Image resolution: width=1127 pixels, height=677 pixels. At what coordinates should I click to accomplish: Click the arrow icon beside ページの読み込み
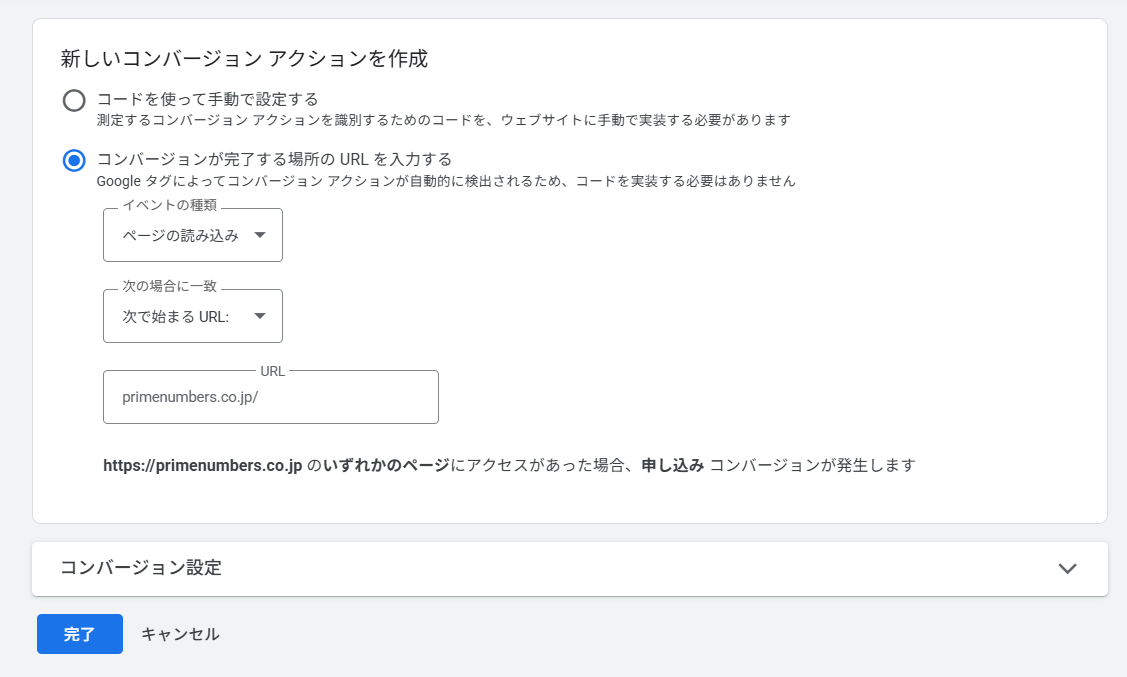tap(260, 235)
